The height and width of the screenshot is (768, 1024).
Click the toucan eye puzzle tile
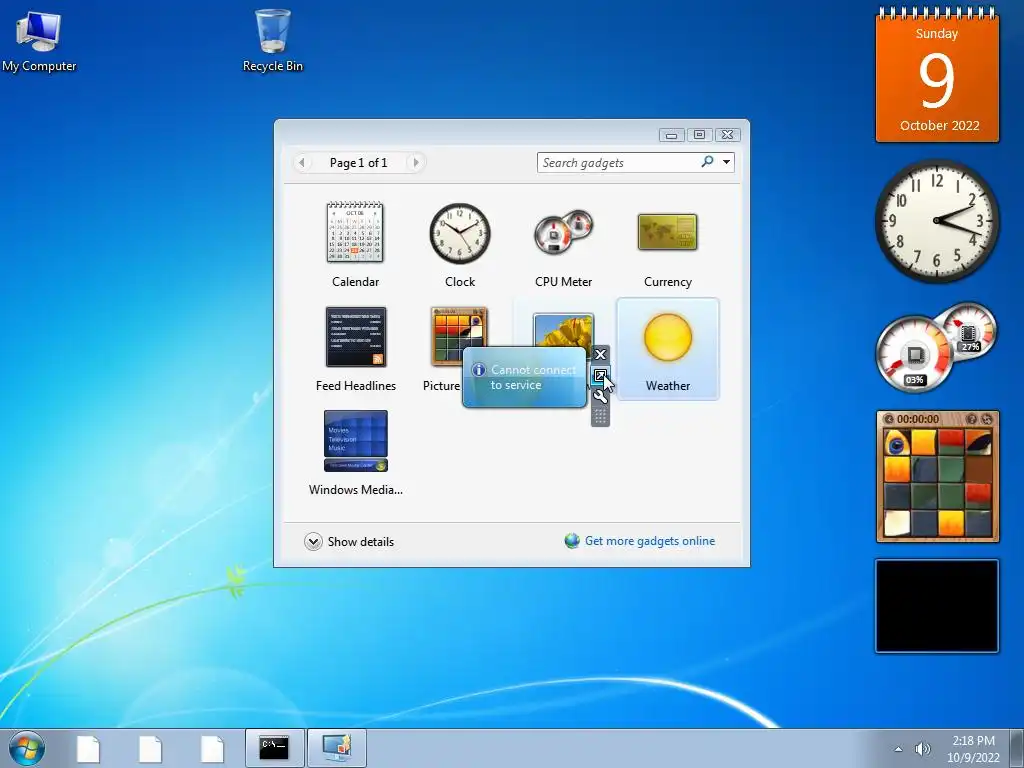tap(897, 442)
